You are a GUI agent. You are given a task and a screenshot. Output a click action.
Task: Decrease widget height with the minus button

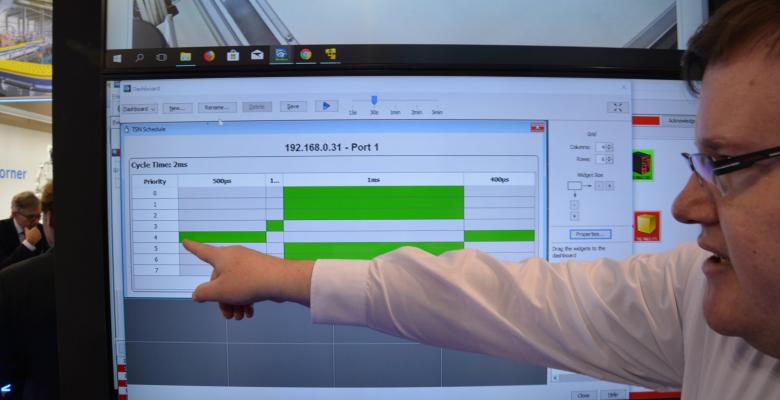(575, 205)
